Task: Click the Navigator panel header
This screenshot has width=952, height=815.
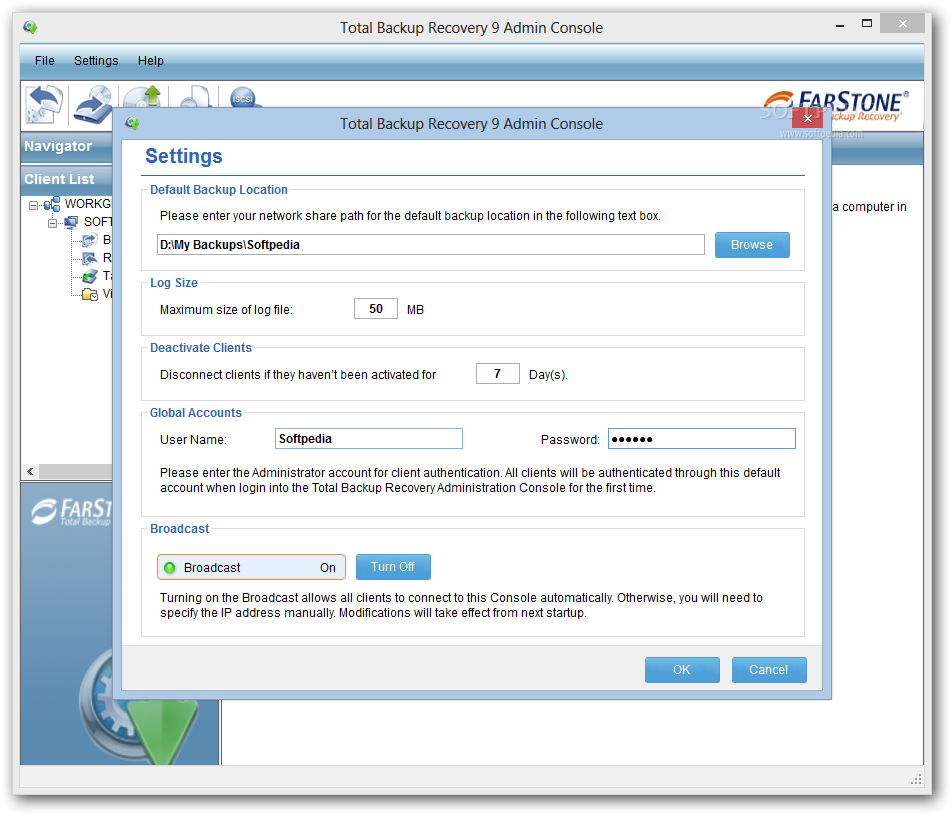Action: pyautogui.click(x=67, y=146)
